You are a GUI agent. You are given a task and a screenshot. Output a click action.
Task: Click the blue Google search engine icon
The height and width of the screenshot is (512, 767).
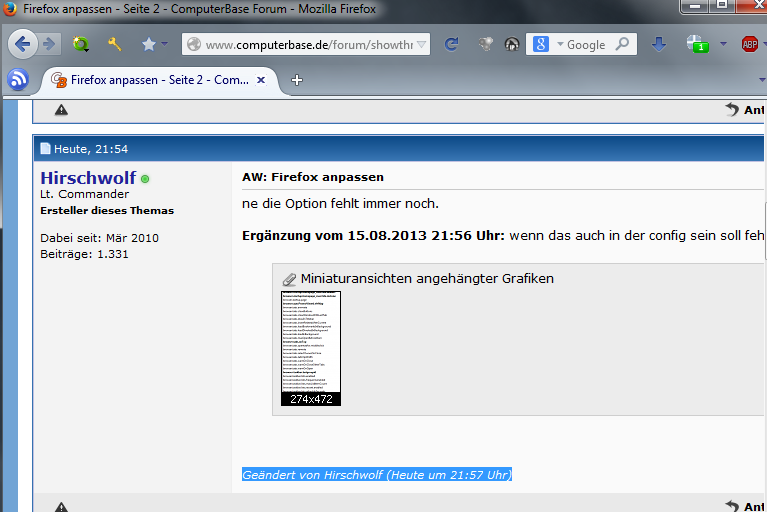(x=541, y=45)
